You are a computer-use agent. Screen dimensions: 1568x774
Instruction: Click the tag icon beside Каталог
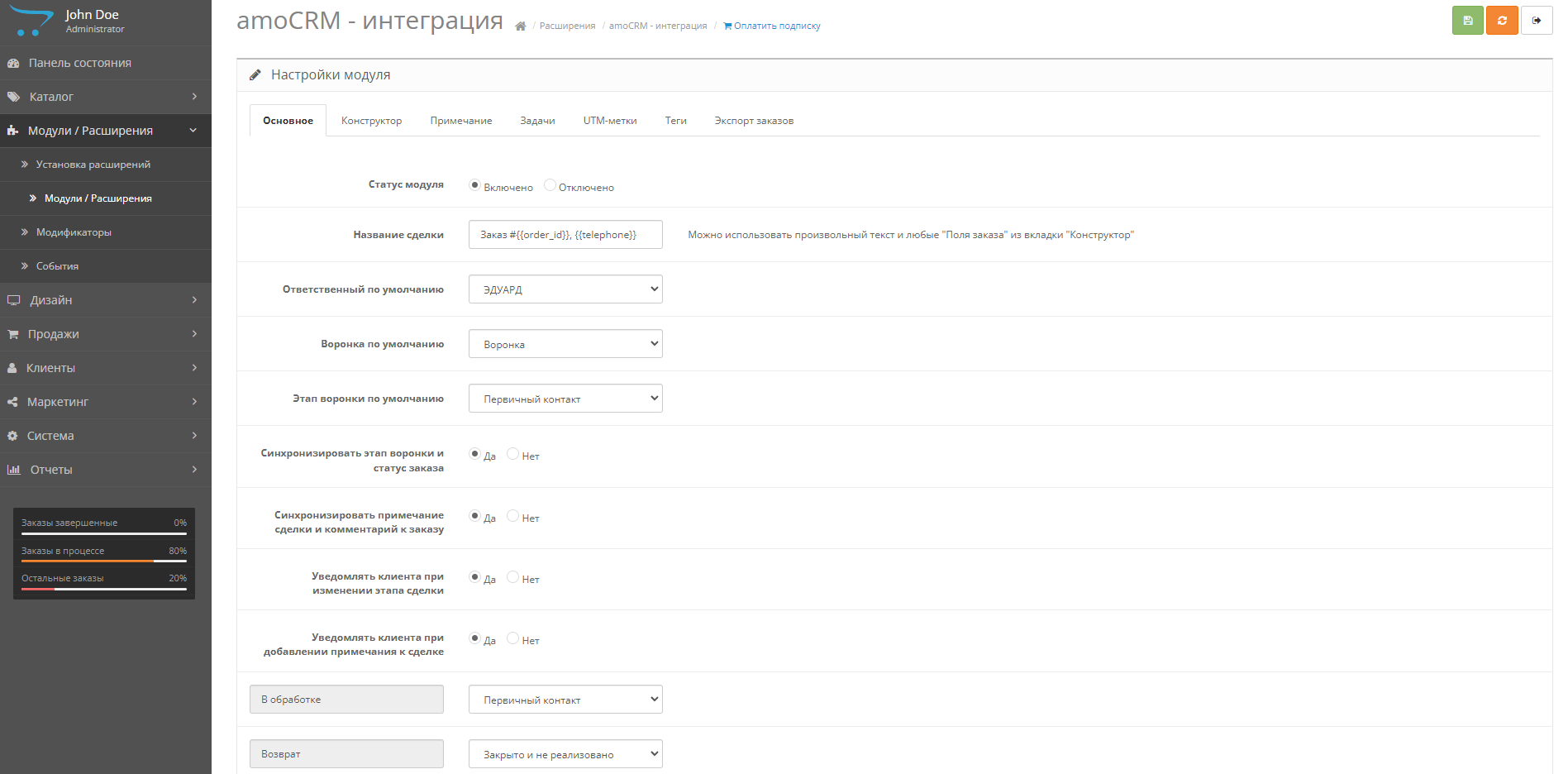tap(13, 97)
